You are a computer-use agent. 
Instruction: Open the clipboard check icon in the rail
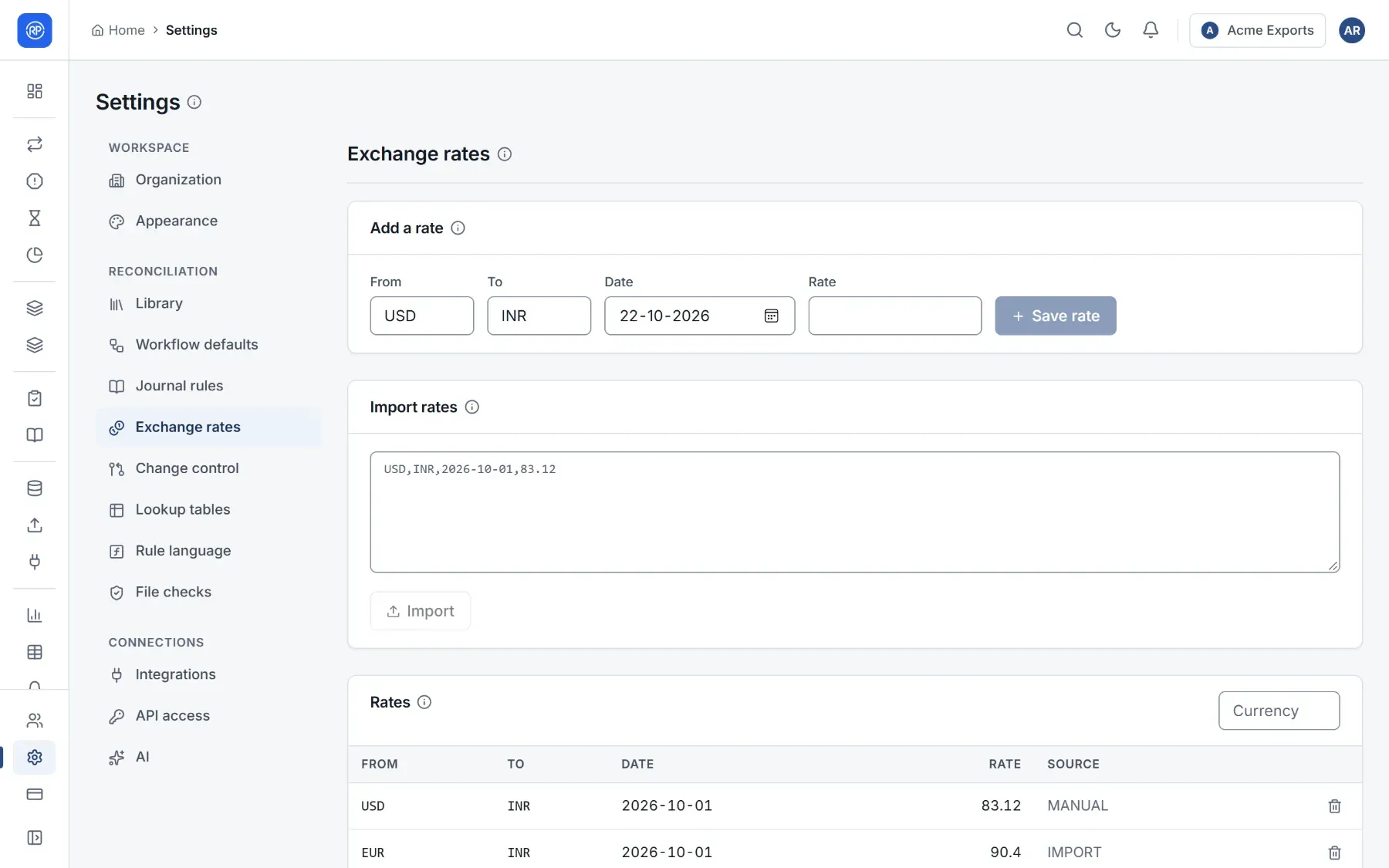35,398
